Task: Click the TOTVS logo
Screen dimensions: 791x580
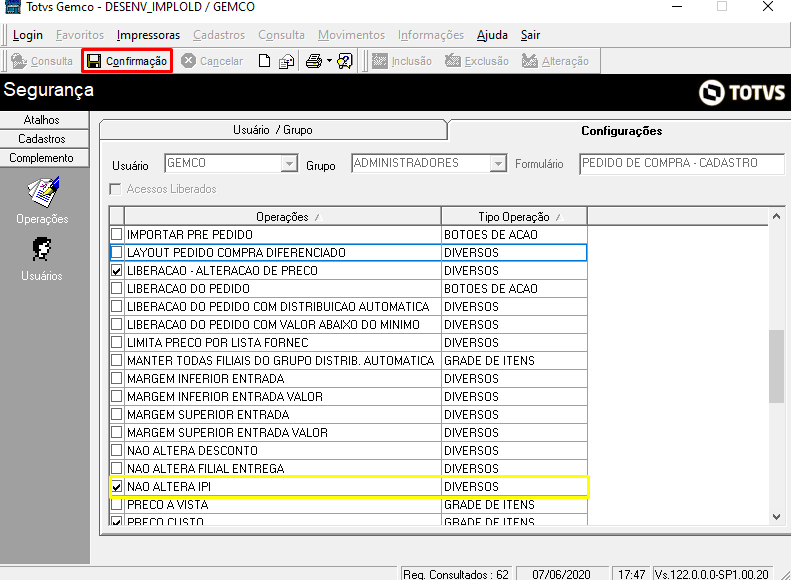Action: tap(742, 92)
